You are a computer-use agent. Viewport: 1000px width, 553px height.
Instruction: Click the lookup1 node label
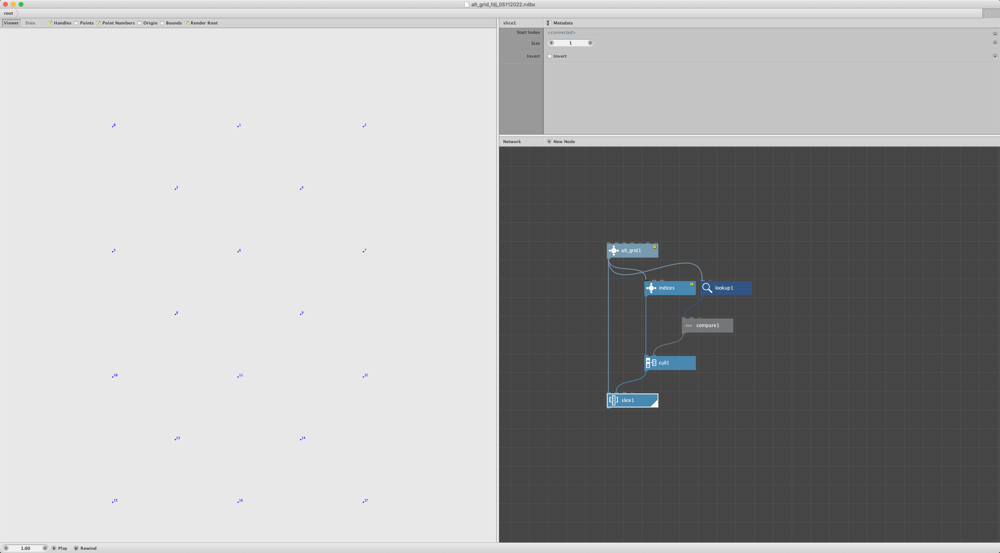[x=724, y=288]
